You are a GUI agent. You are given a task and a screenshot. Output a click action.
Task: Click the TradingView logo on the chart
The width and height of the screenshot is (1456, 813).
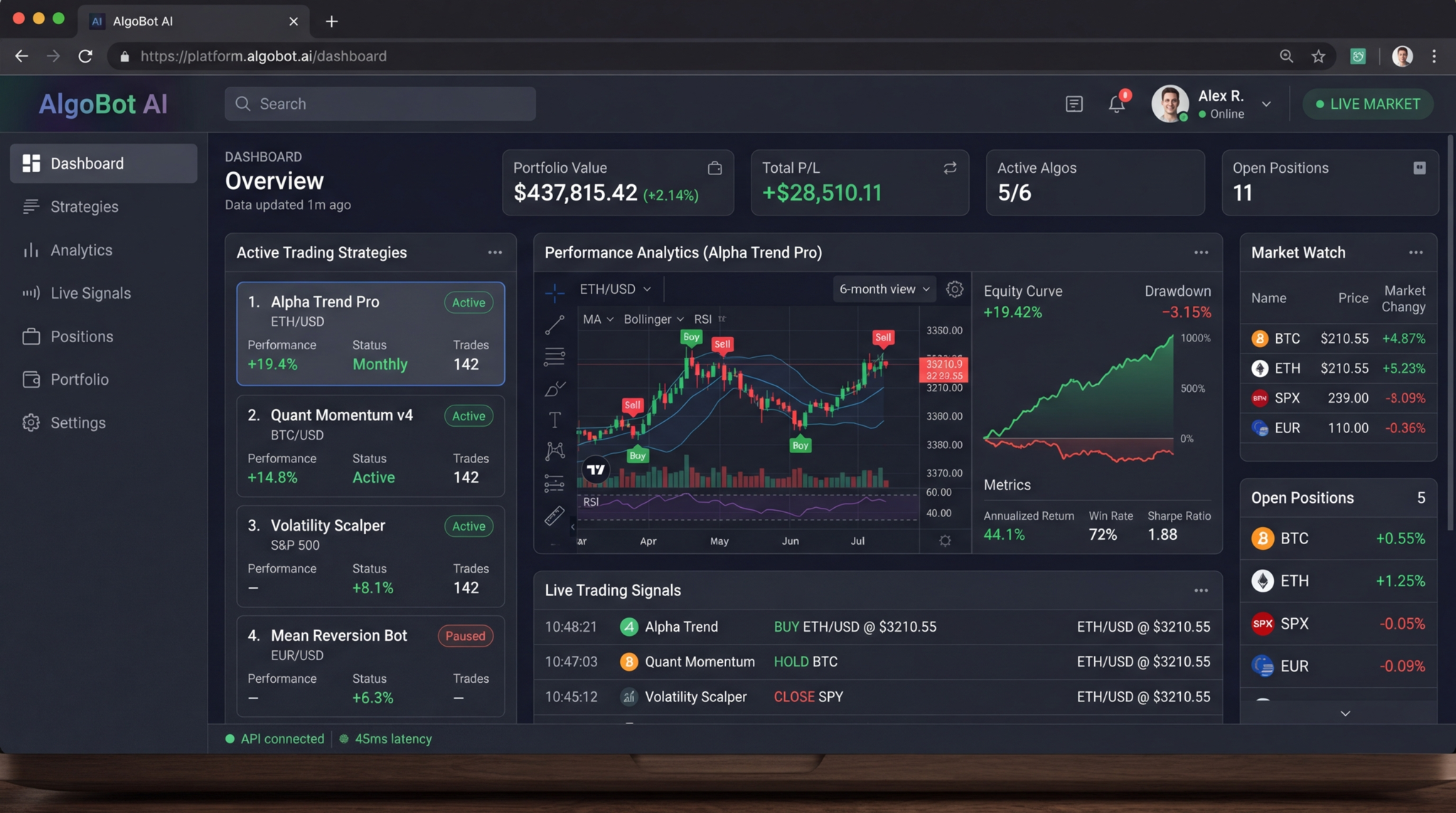pos(596,469)
